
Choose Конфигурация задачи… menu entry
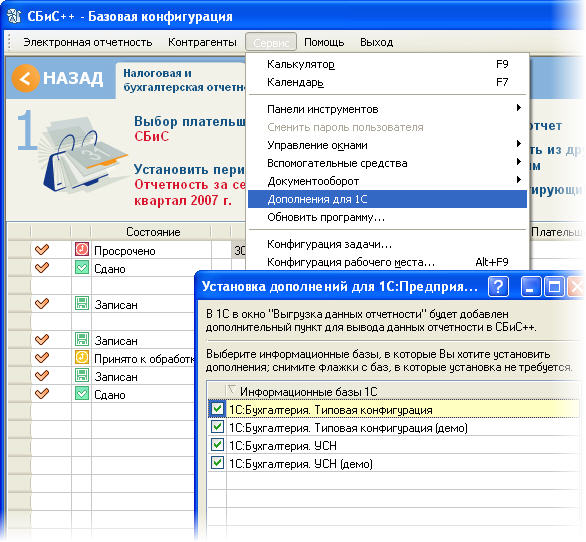pyautogui.click(x=388, y=244)
